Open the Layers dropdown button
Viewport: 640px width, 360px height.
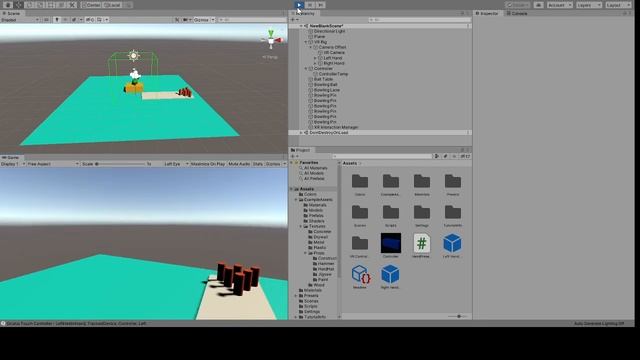pos(589,5)
